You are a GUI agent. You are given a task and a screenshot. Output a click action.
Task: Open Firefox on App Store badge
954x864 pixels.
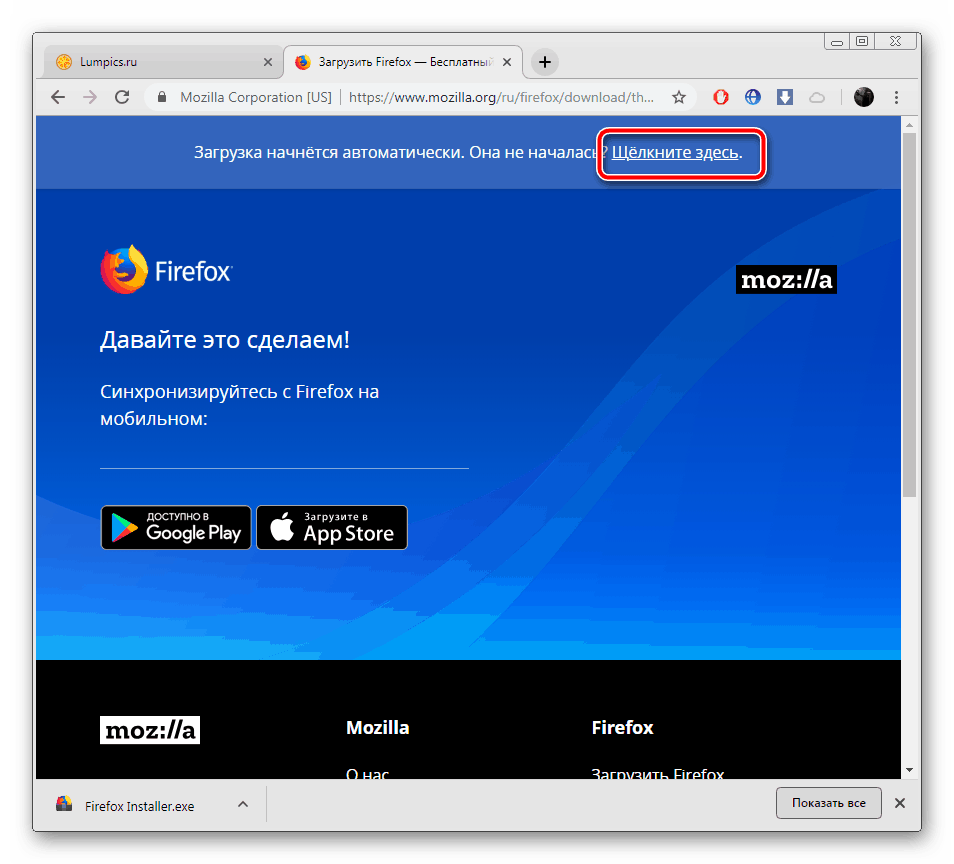(x=331, y=527)
